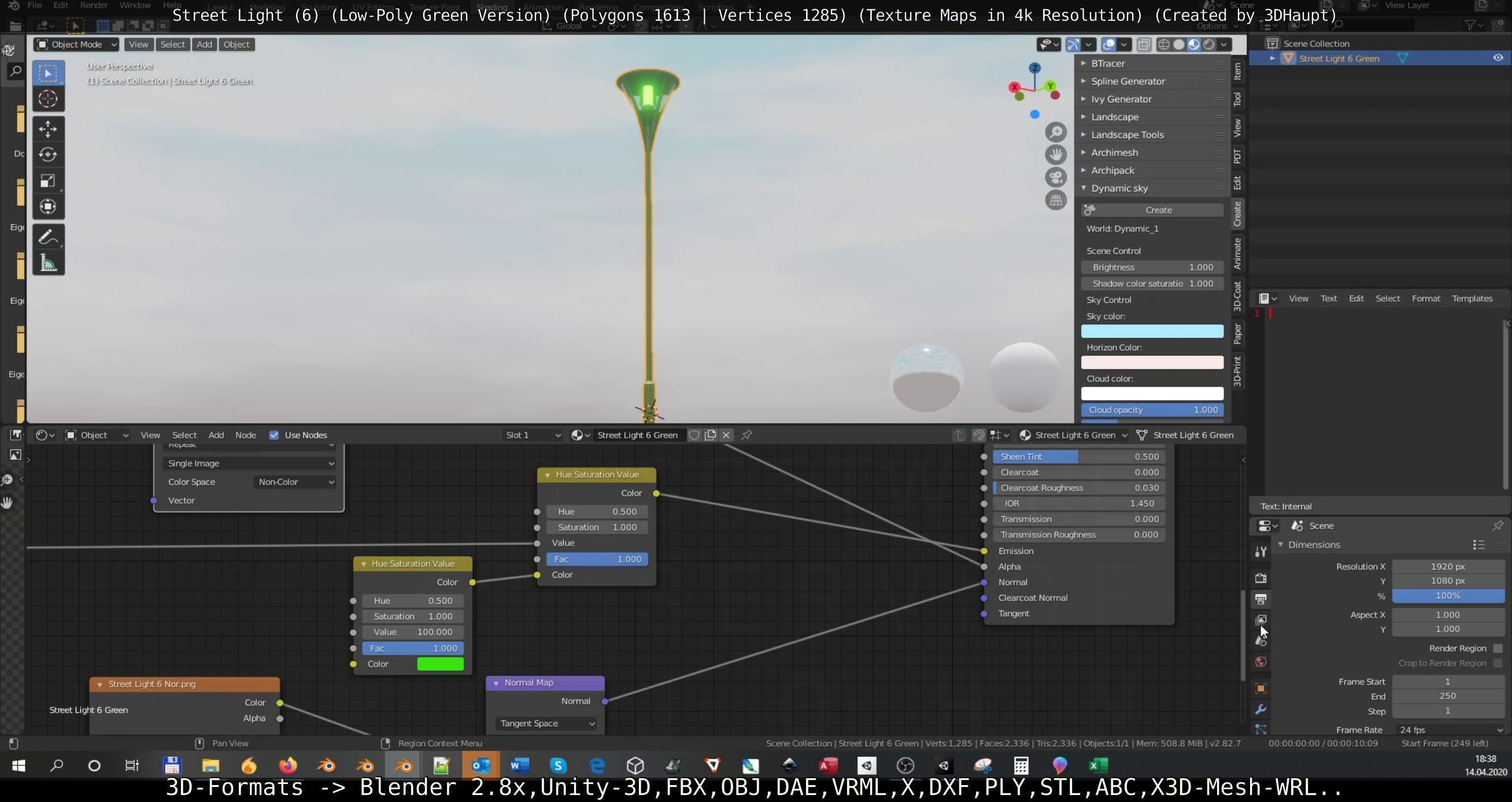Select the Measure tool
This screenshot has width=1512, height=802.
pos(48,263)
